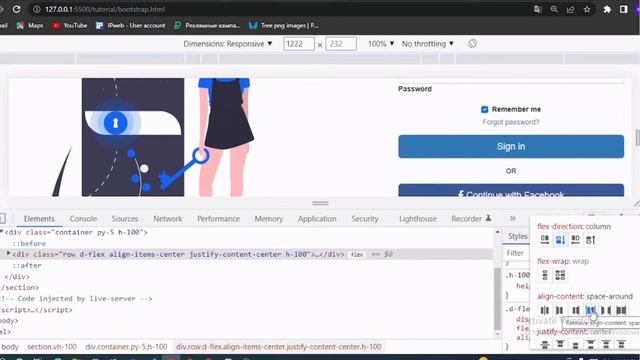Select the Styles pane tab
640x360 pixels.
[x=518, y=236]
